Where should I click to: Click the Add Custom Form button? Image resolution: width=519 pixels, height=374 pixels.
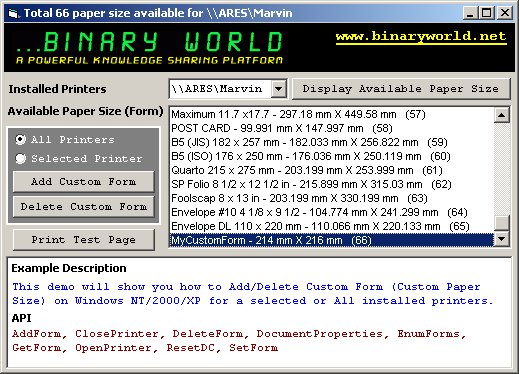83,182
